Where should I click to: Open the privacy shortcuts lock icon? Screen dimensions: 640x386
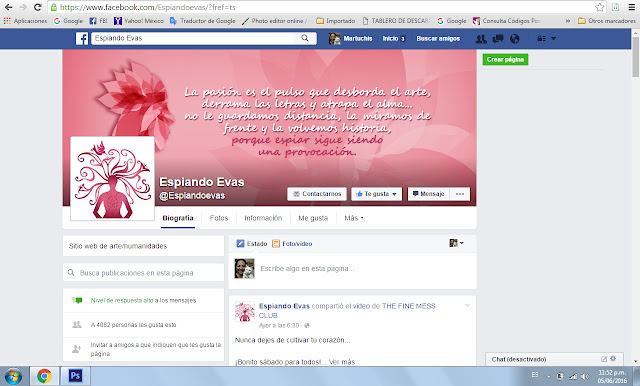541,38
